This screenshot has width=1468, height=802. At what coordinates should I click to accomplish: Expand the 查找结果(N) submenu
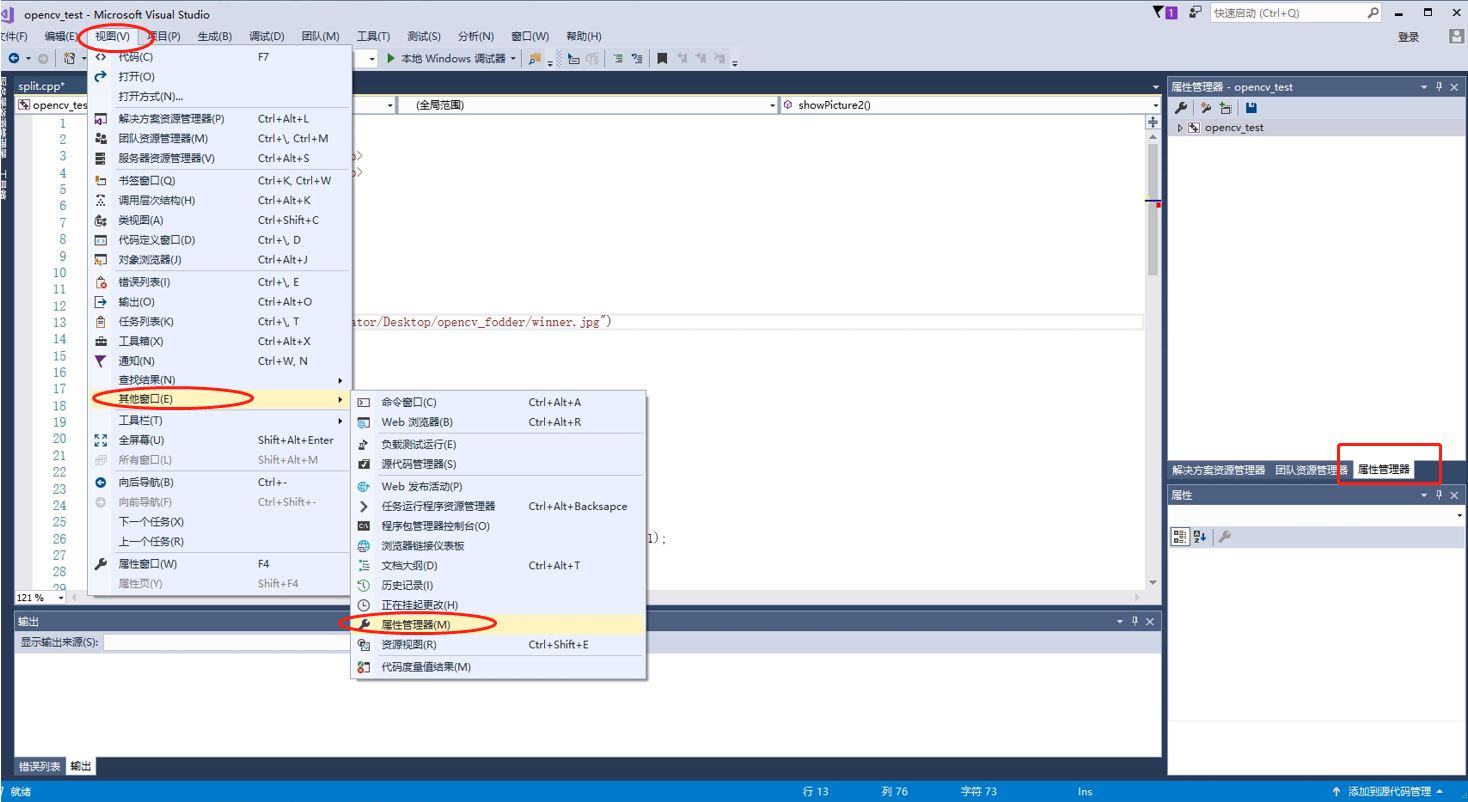coord(219,380)
